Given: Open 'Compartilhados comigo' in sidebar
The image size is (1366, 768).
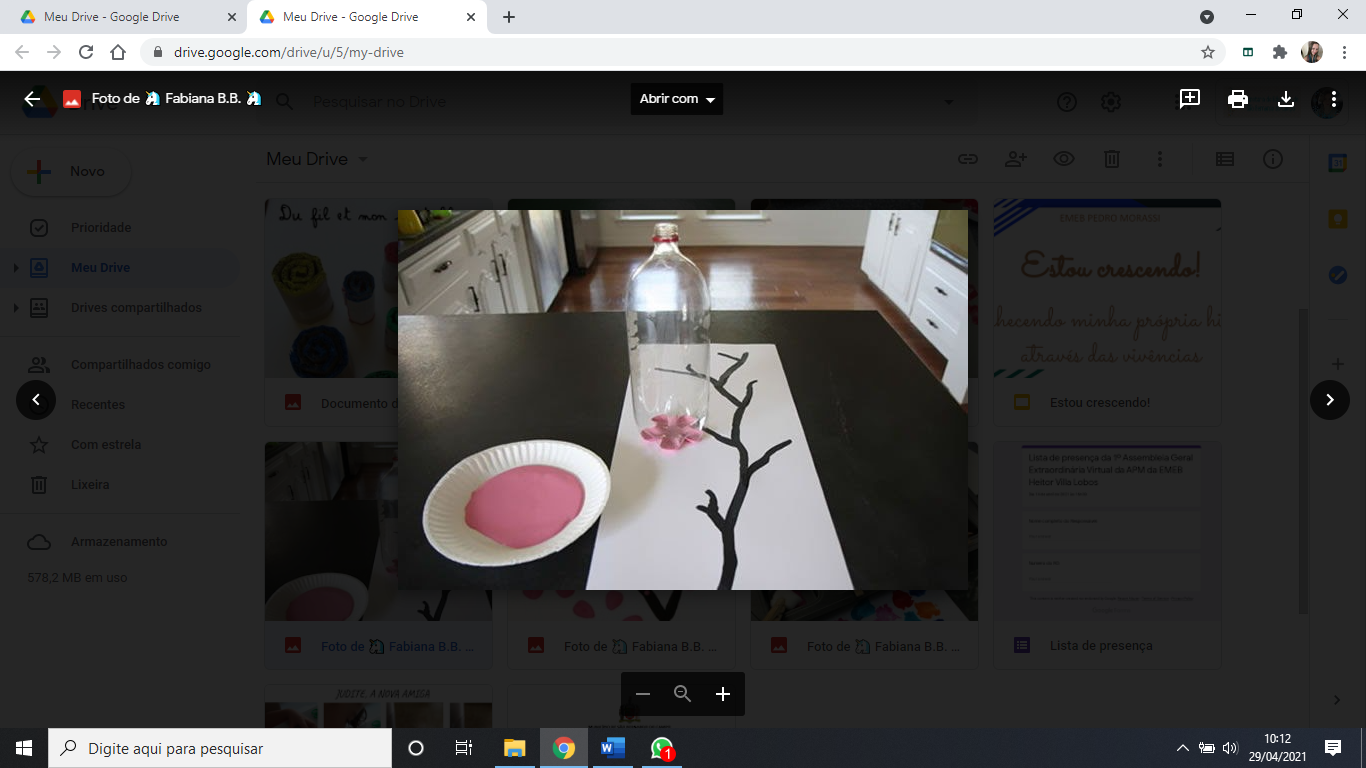Looking at the screenshot, I should pos(141,365).
